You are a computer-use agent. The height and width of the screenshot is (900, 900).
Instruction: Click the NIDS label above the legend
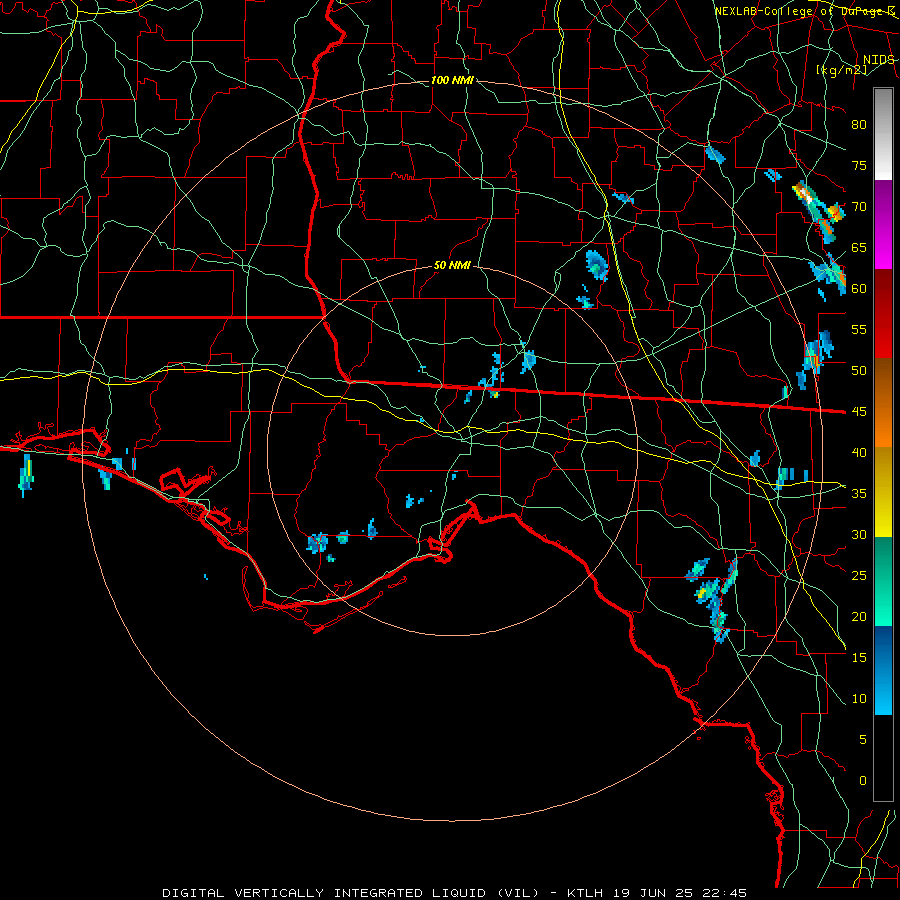(x=878, y=60)
